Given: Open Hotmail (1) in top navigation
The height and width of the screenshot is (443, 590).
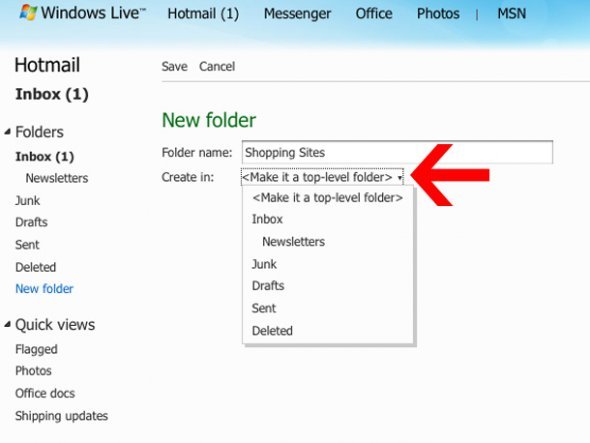Looking at the screenshot, I should pyautogui.click(x=203, y=14).
